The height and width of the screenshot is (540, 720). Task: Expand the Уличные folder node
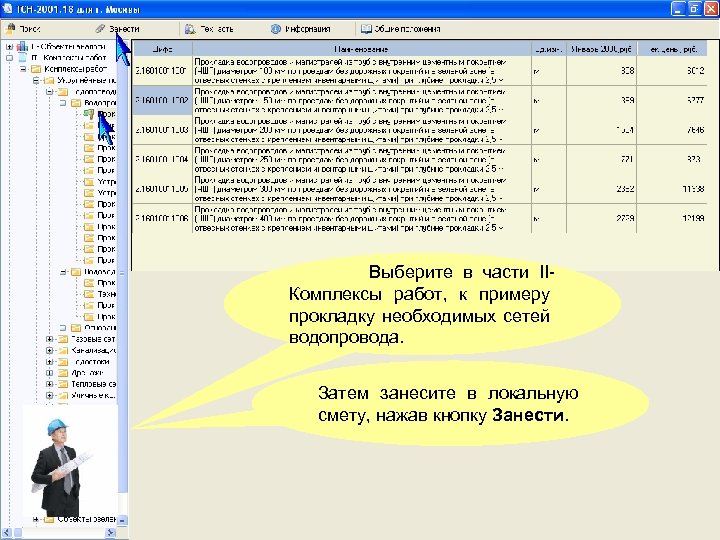coord(50,395)
